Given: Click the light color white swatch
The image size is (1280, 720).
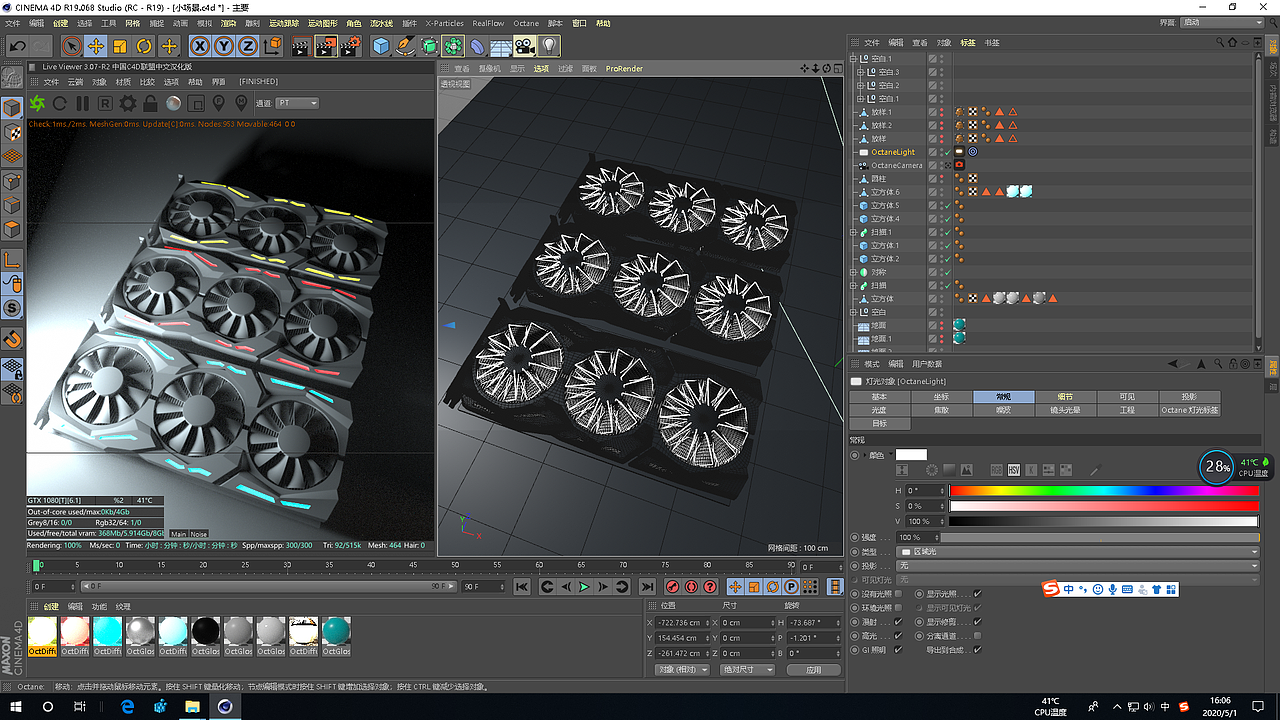Looking at the screenshot, I should 911,455.
